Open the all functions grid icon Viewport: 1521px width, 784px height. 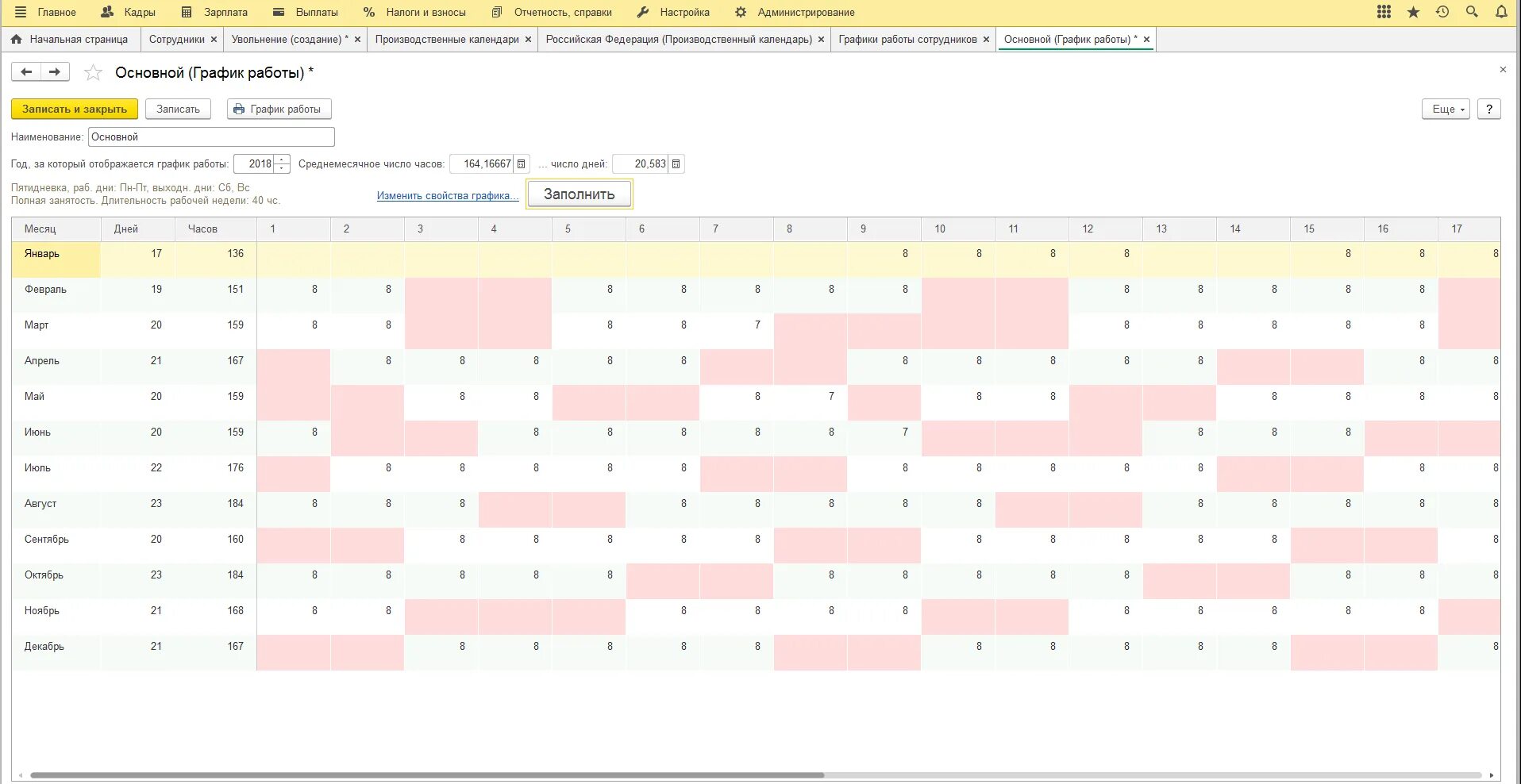pyautogui.click(x=1384, y=12)
